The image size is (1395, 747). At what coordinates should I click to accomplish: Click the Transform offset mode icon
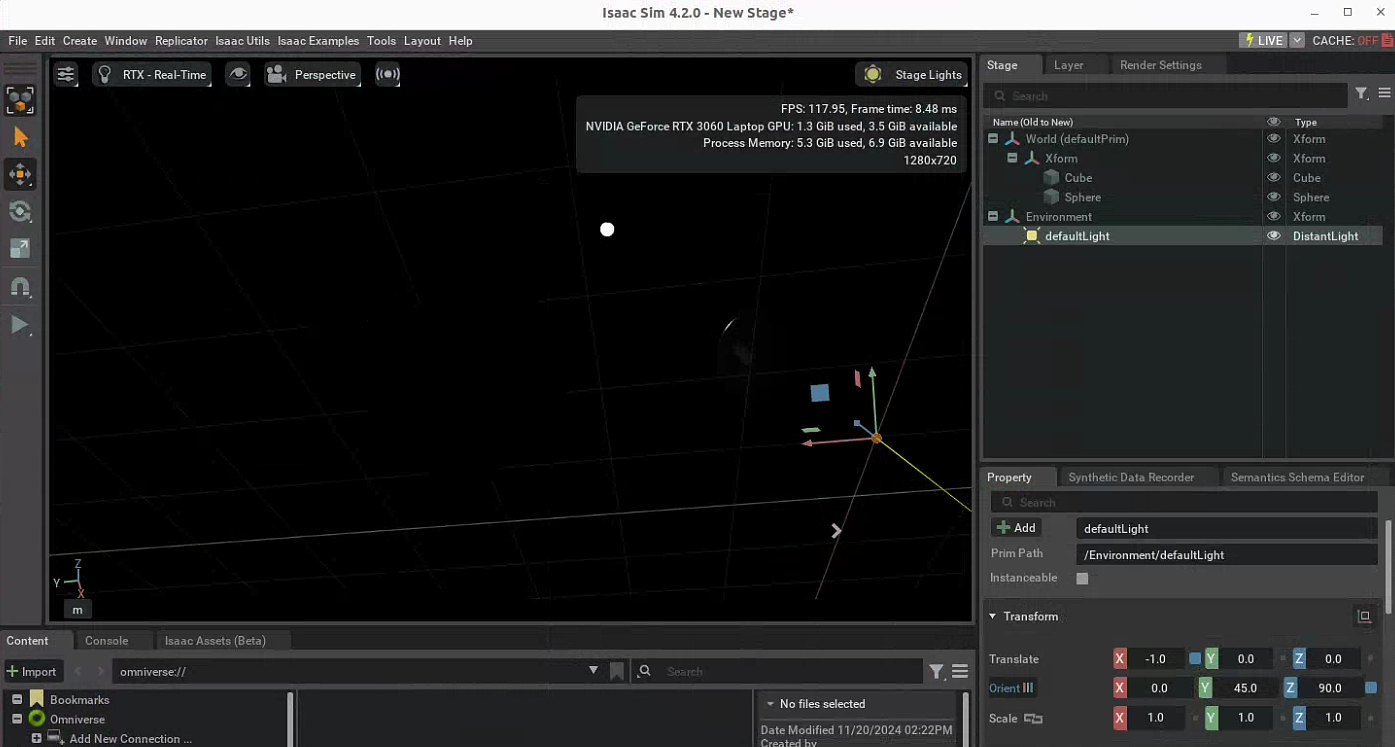(1364, 617)
